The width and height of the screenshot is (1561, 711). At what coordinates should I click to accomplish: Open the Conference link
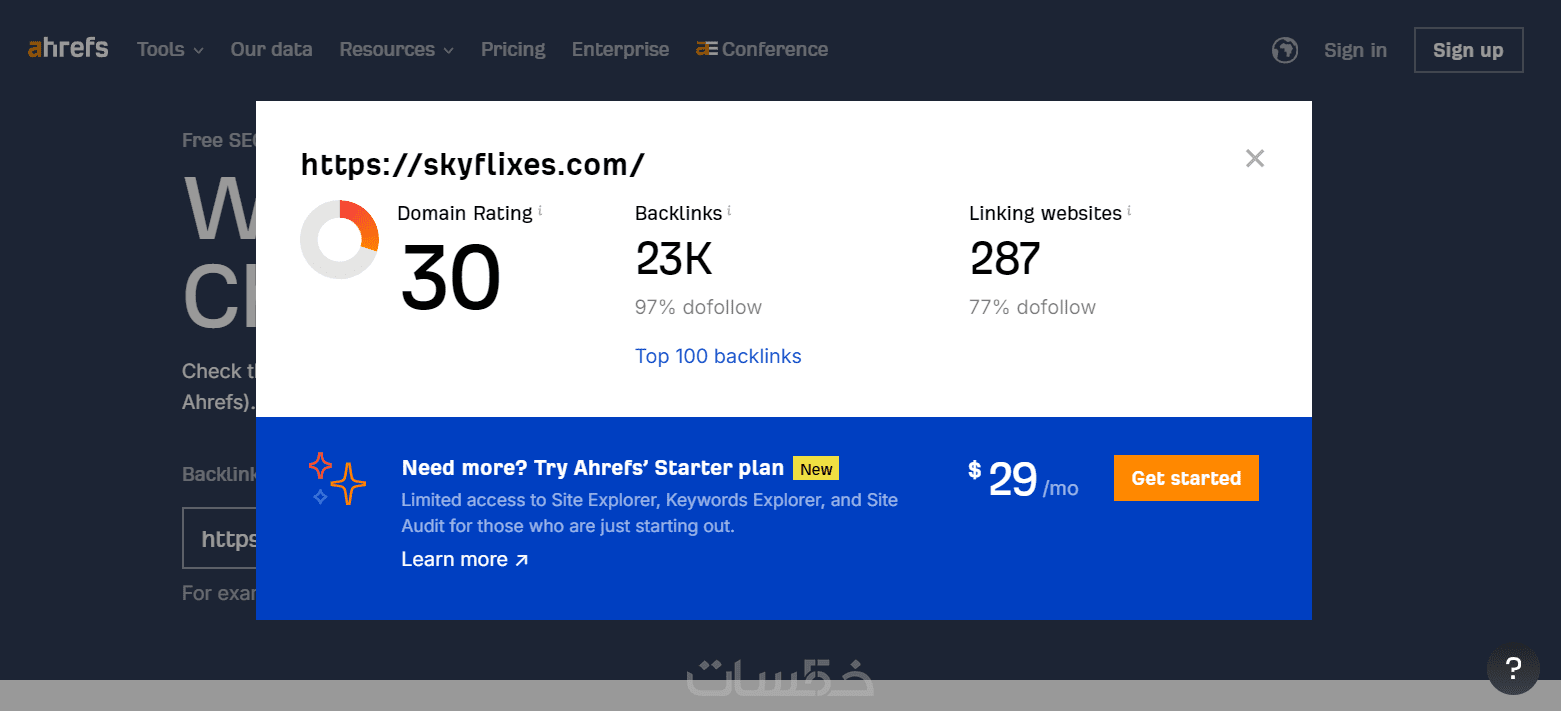762,49
